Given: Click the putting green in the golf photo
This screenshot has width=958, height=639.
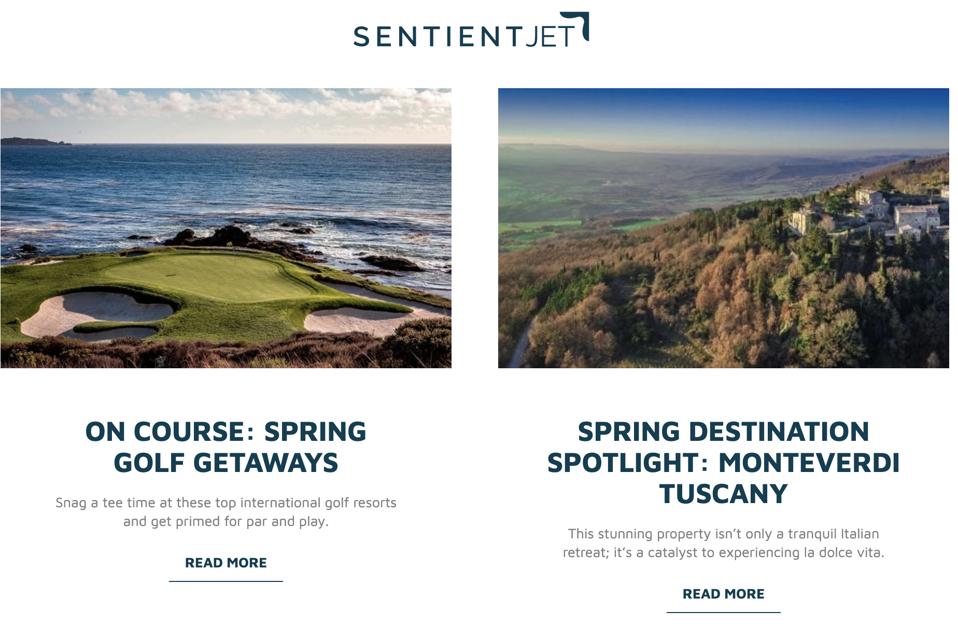Looking at the screenshot, I should click(x=214, y=276).
